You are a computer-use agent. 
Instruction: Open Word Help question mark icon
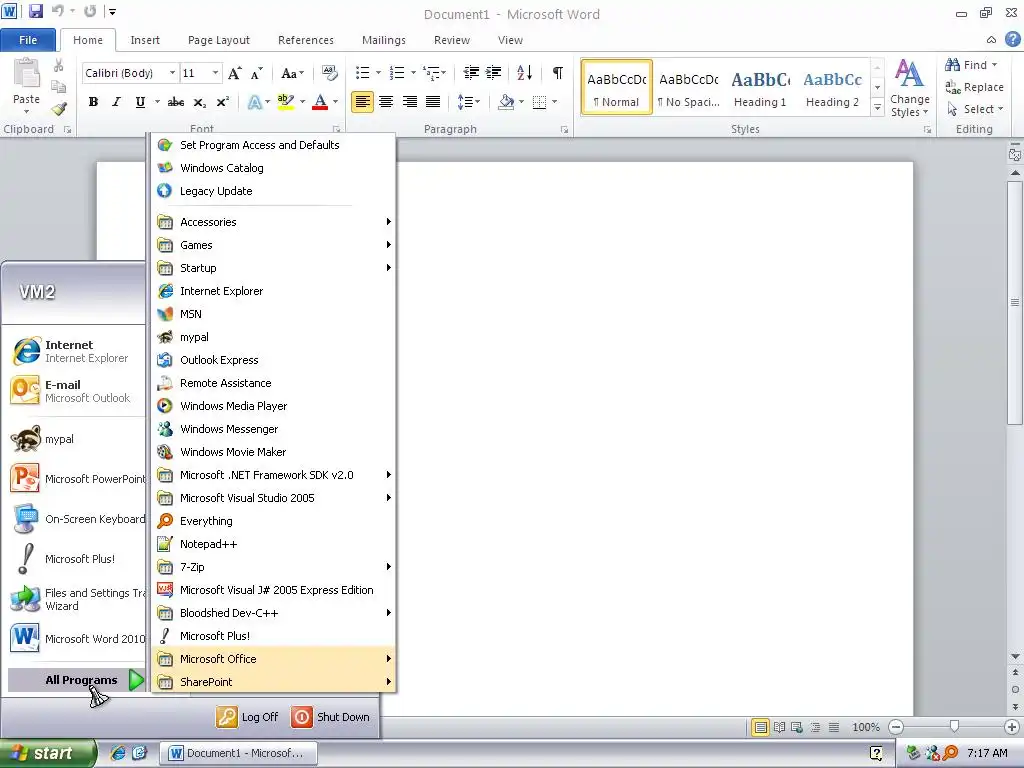click(1012, 40)
